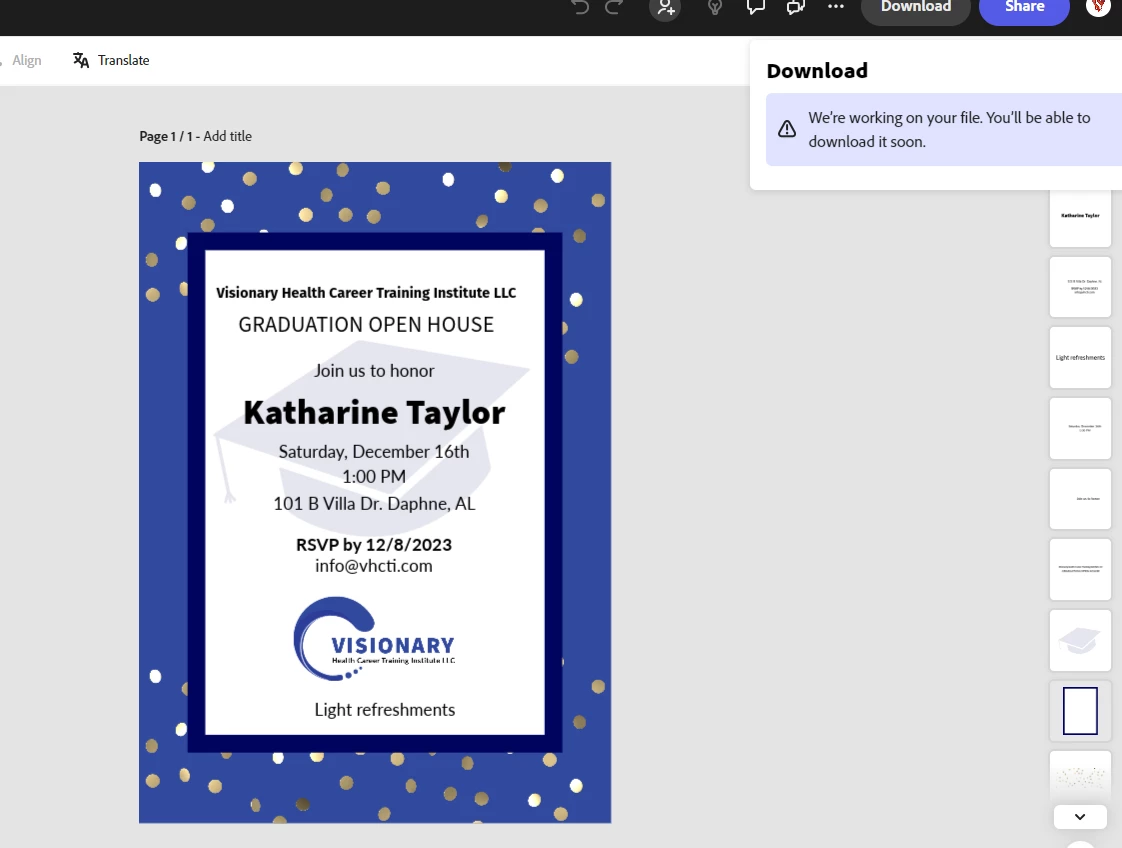Image resolution: width=1122 pixels, height=848 pixels.
Task: Click 101 B Villa Dr. Daphne, AL text
Action: pyautogui.click(x=374, y=504)
